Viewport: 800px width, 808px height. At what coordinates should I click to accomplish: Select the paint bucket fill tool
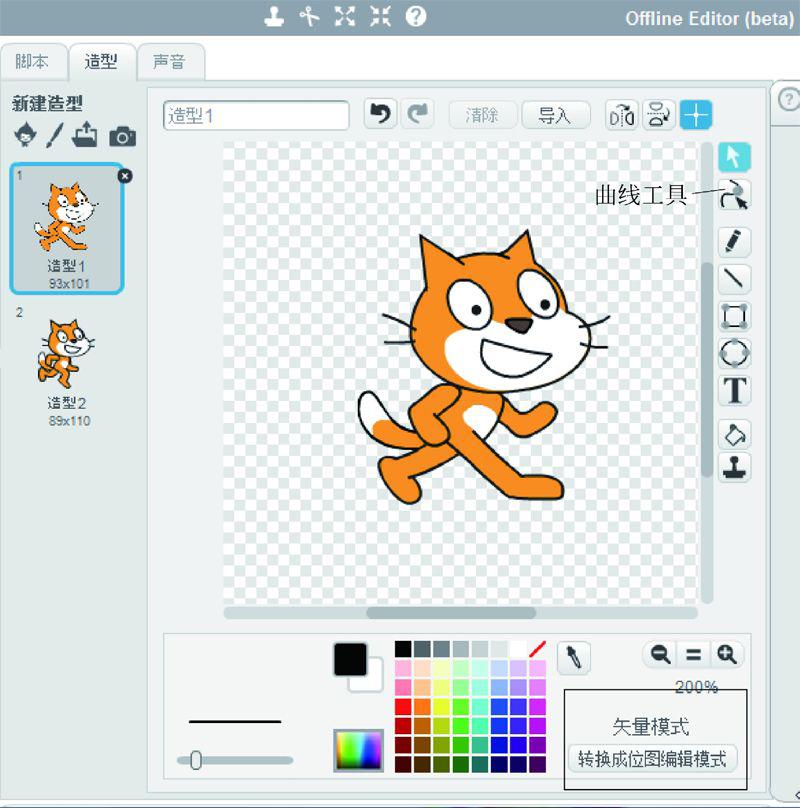point(735,434)
